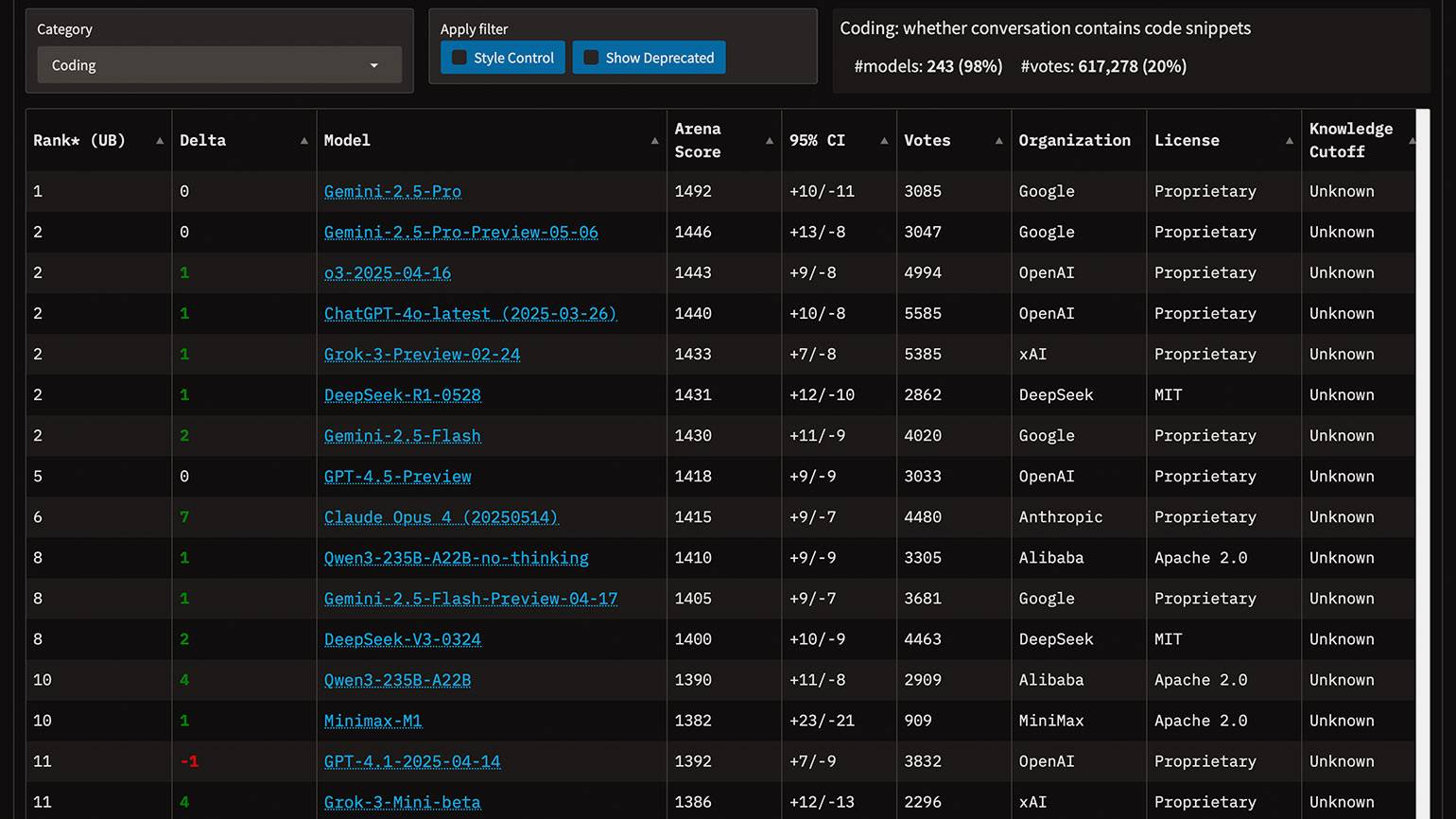Select the Anthropic organization cell
The height and width of the screenshot is (819, 1456).
coord(1061,516)
